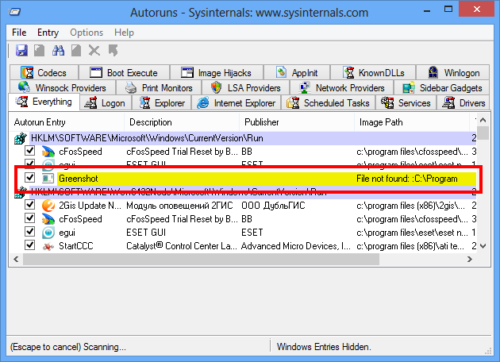Switch to the Image Hijacks tab
Image resolution: width=500 pixels, height=362 pixels.
pyautogui.click(x=216, y=72)
